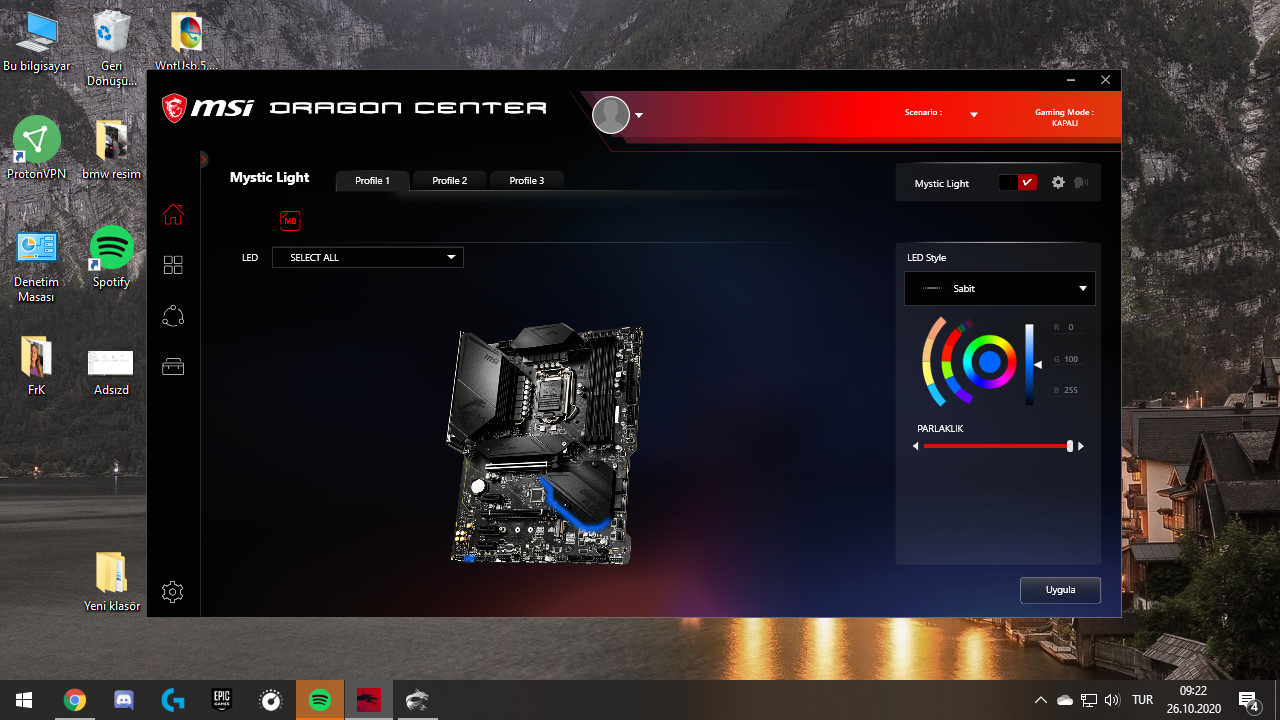Select the light blue swatch in the outer arc

936,396
